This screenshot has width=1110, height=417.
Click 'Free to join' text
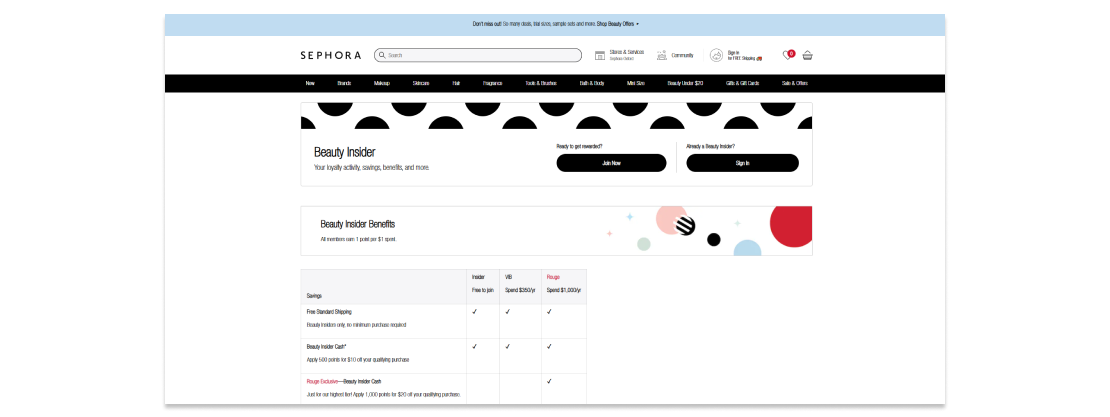[483, 291]
